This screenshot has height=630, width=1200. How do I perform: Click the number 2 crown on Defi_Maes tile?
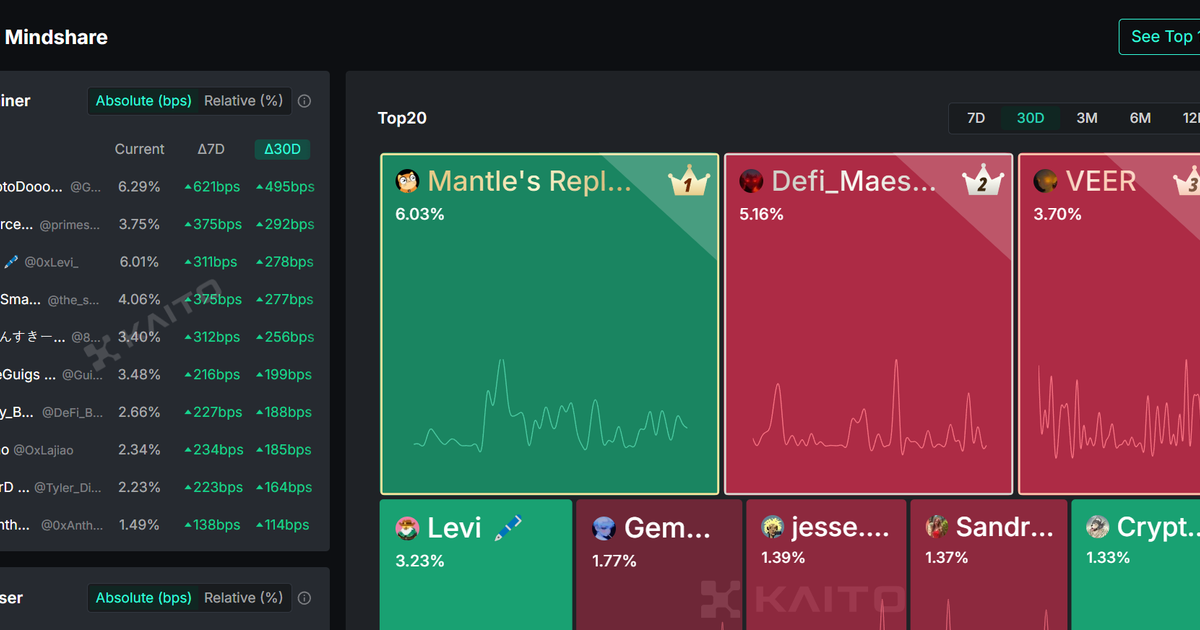(982, 181)
